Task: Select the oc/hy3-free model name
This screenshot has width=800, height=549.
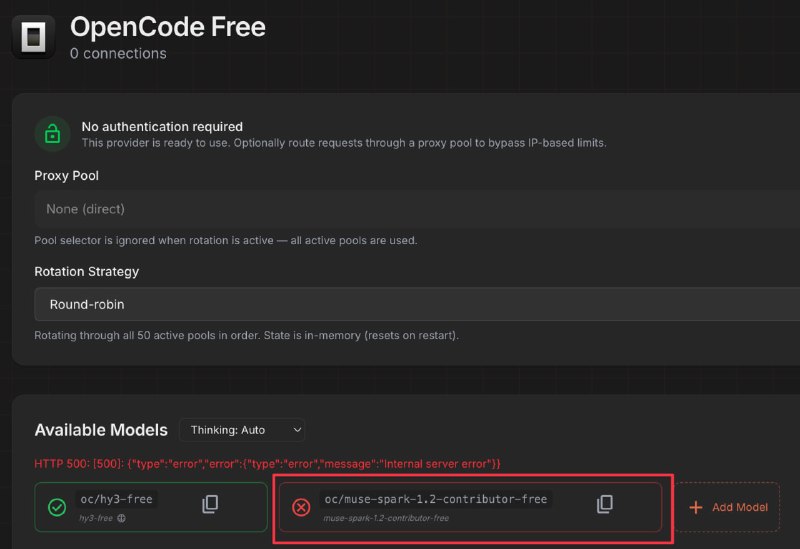Action: [x=116, y=499]
